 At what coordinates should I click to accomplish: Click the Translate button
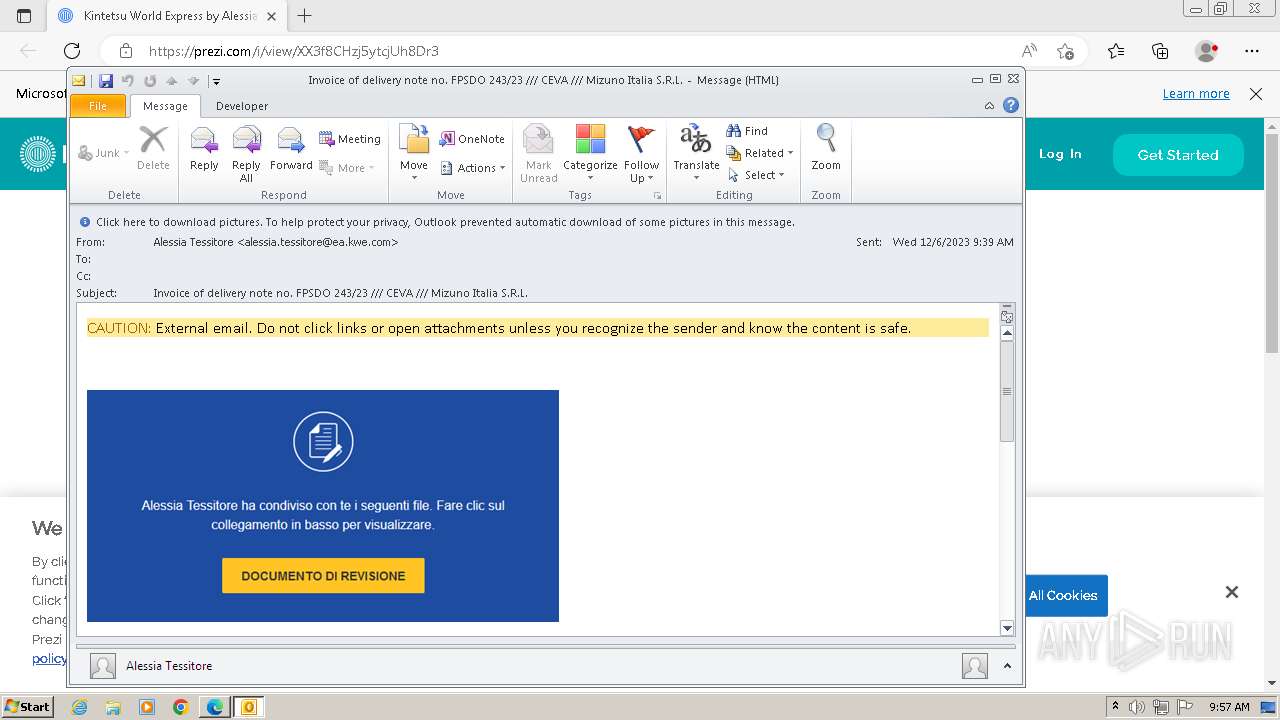pos(696,154)
